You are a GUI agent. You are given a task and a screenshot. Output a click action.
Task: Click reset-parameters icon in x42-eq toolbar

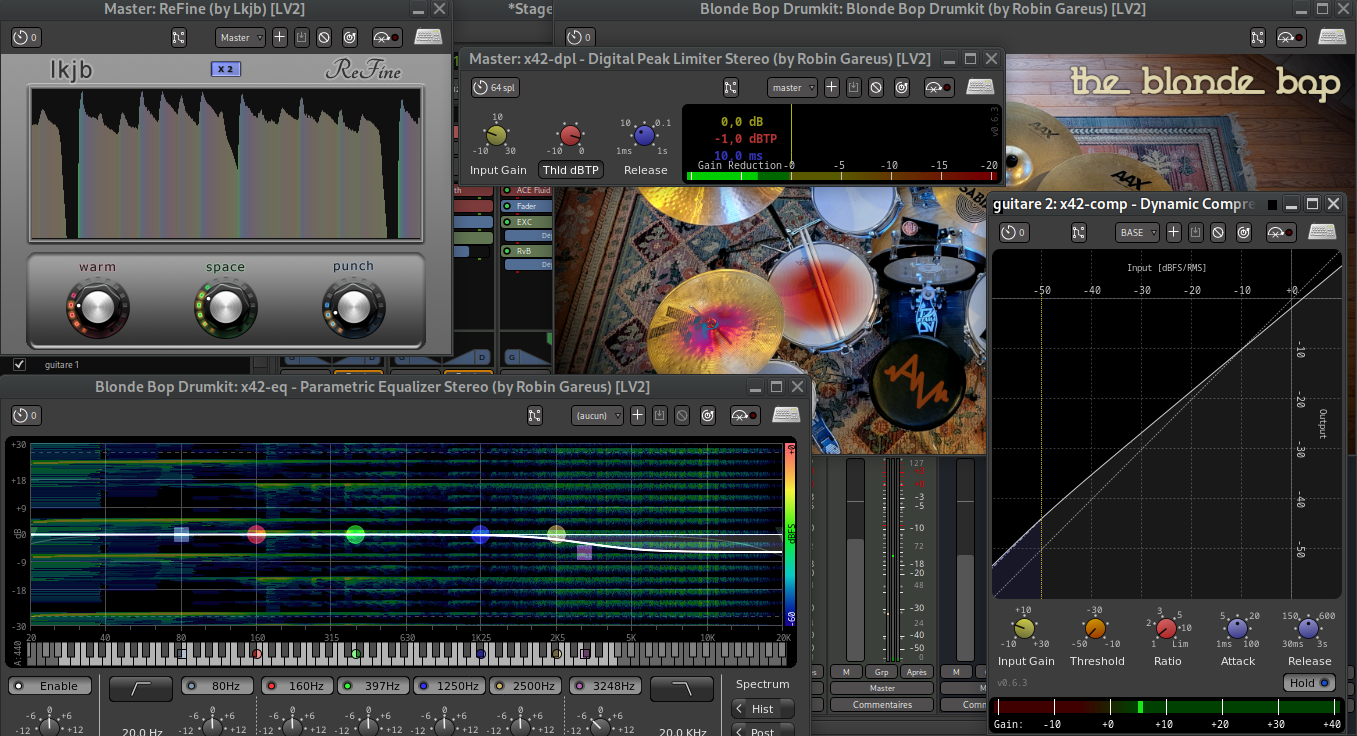[x=708, y=415]
